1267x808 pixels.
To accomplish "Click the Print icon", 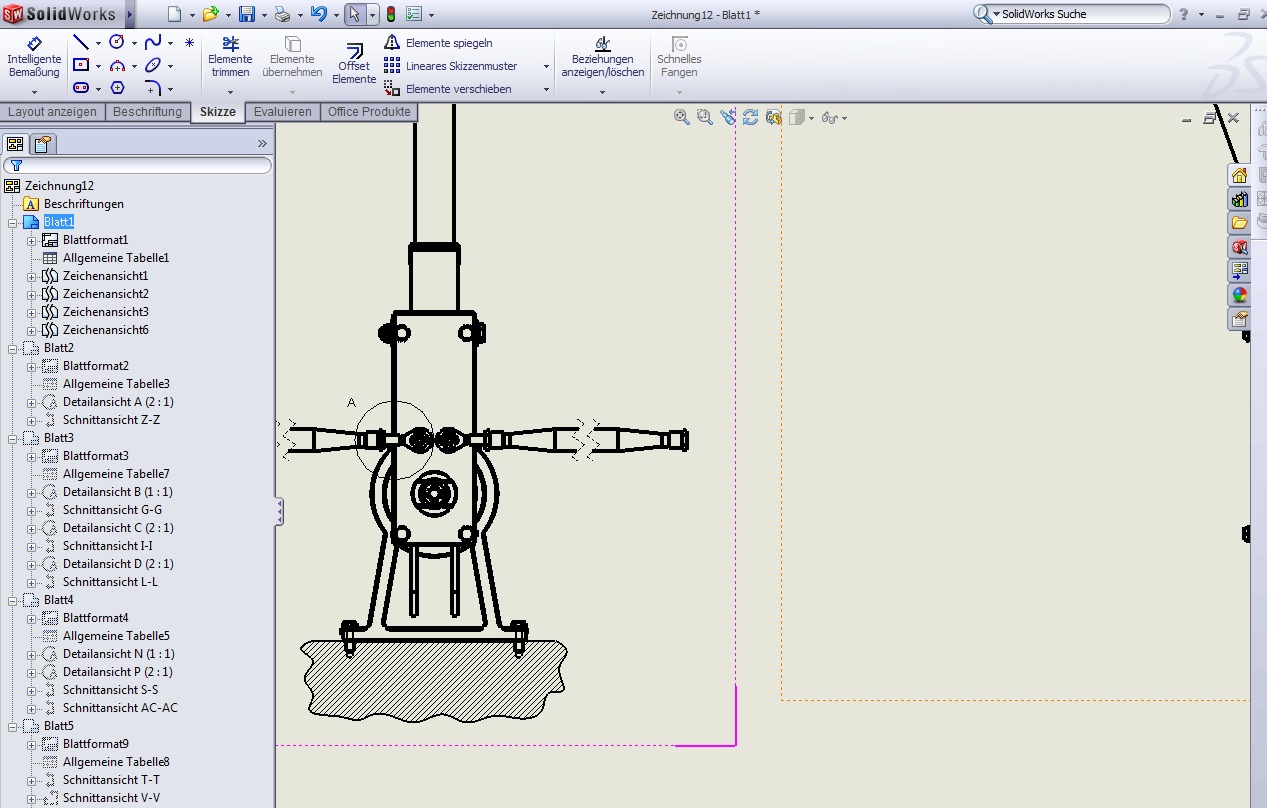I will 283,14.
